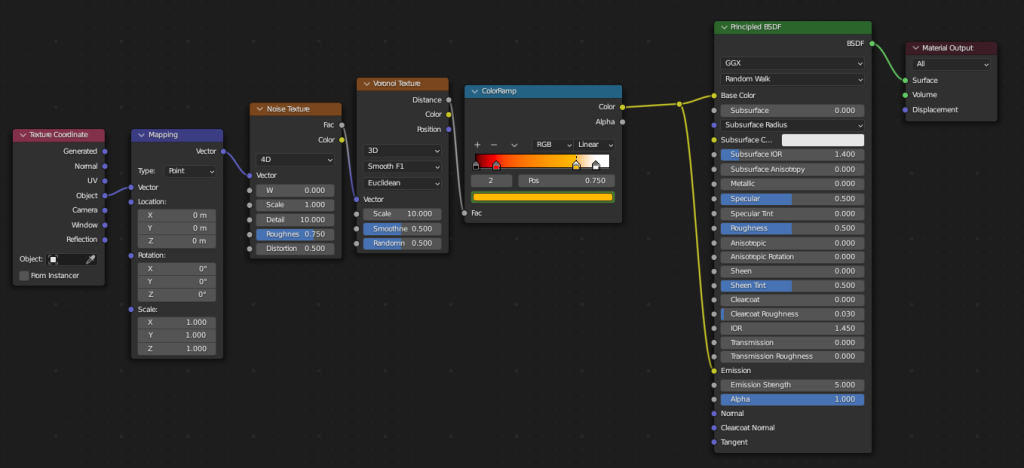Click the orange active stop color swatch
The width and height of the screenshot is (1024, 468).
click(x=543, y=197)
